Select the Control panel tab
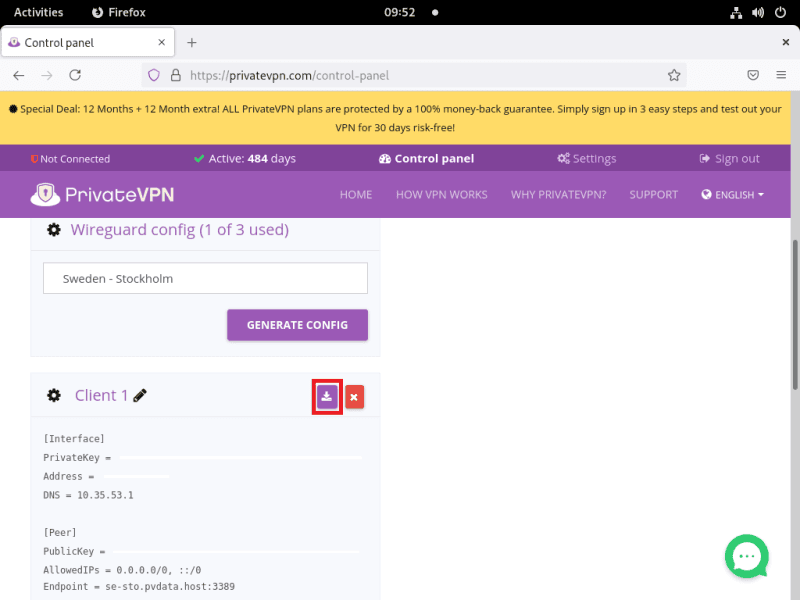This screenshot has width=800, height=600. tap(426, 158)
